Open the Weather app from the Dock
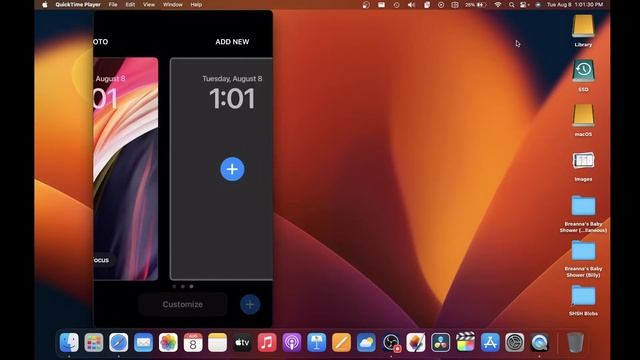The height and width of the screenshot is (360, 640). 366,342
